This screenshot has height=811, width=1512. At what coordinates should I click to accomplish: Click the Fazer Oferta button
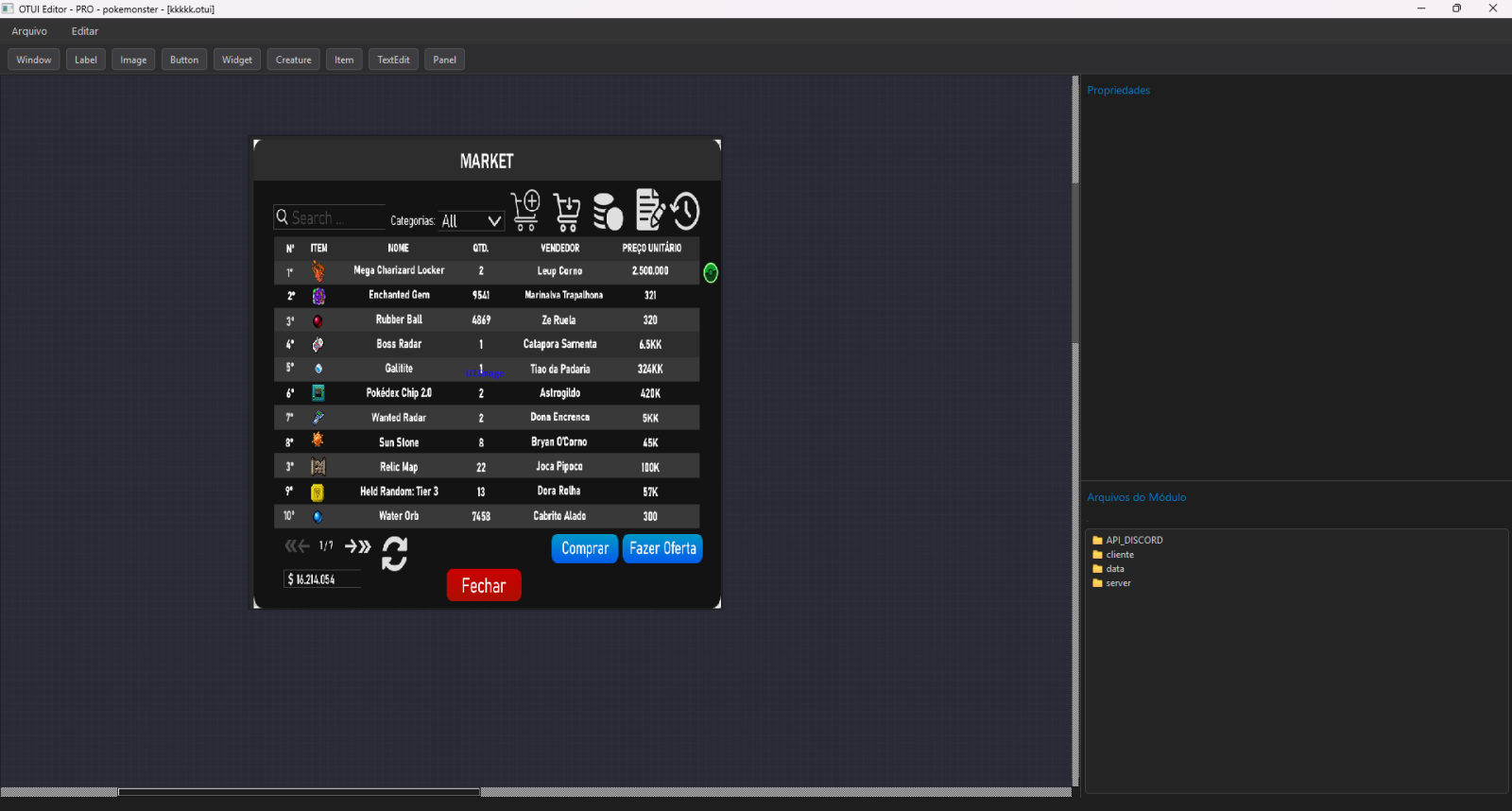(662, 548)
